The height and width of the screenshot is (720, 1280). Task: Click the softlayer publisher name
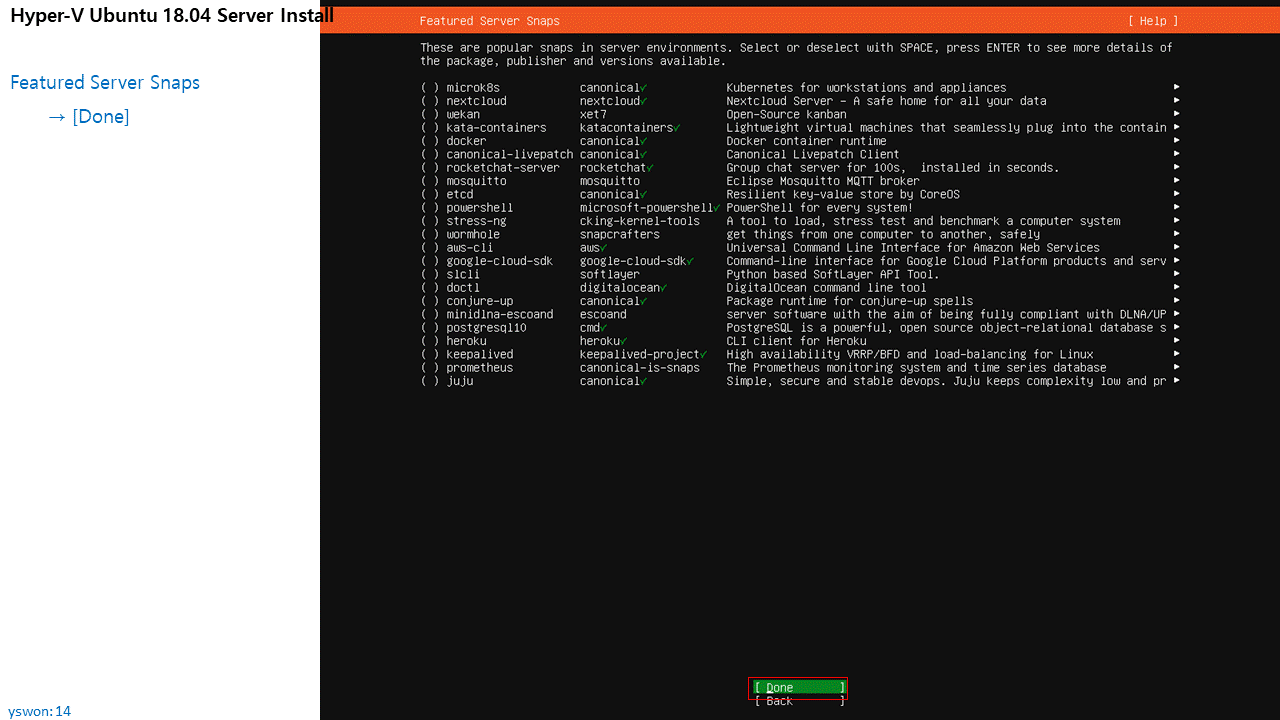pyautogui.click(x=610, y=274)
